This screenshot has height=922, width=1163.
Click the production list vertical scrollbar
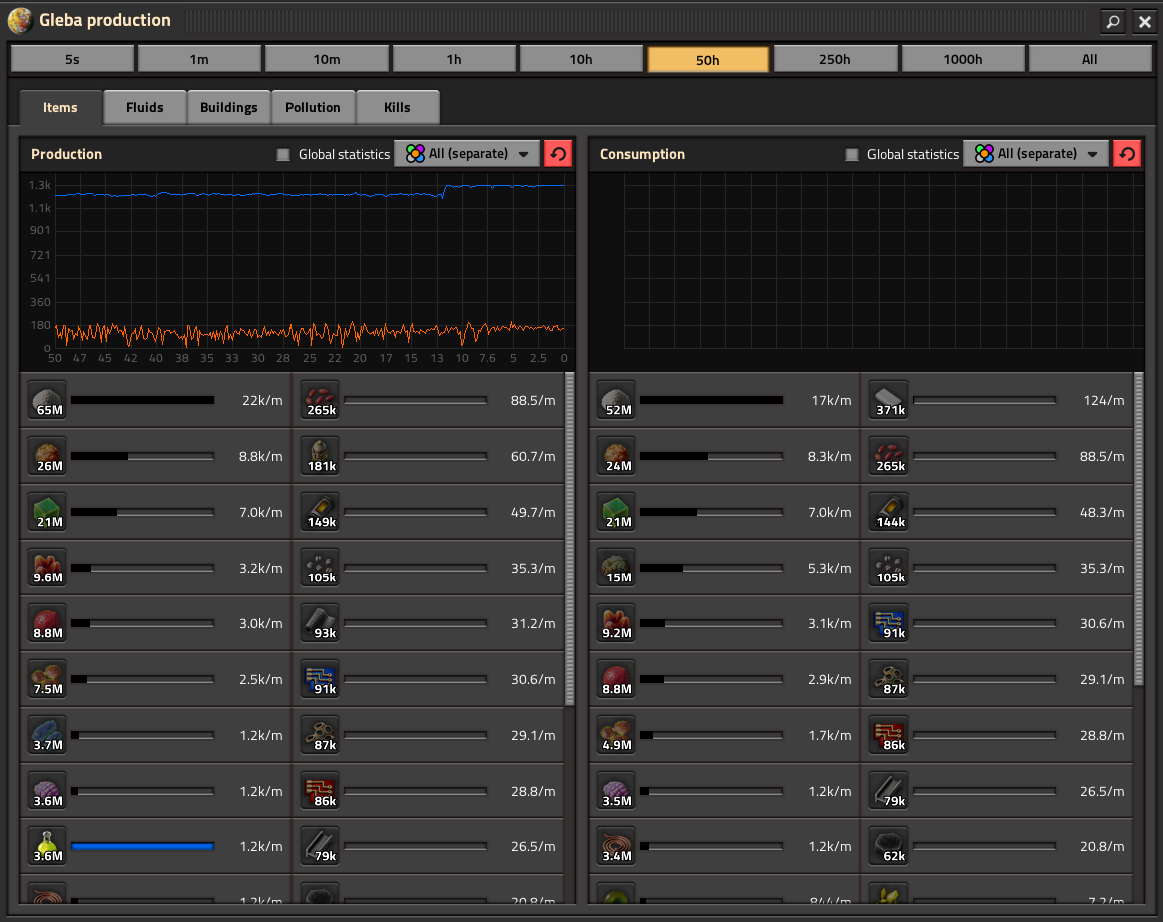[x=570, y=540]
